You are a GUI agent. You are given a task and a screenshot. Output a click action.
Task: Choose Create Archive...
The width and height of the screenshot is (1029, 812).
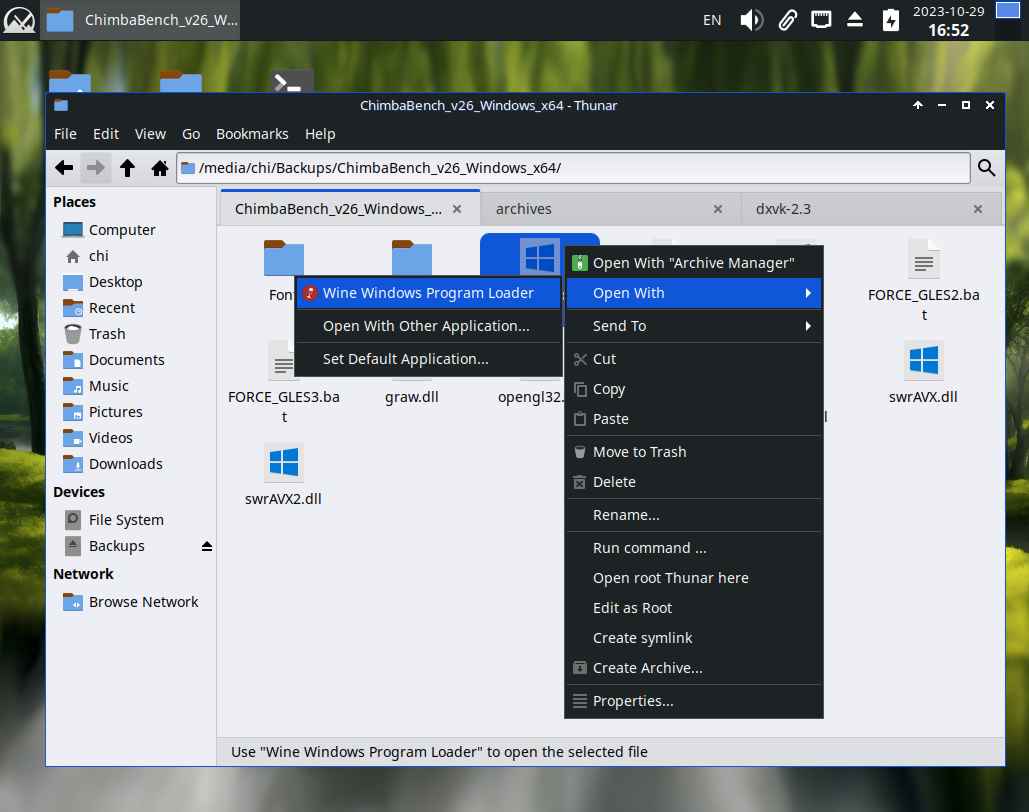[694, 668]
